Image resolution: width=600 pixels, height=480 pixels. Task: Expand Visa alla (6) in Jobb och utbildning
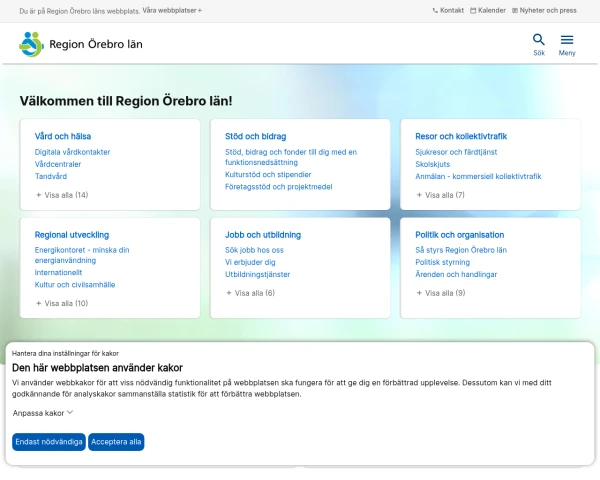coord(250,293)
